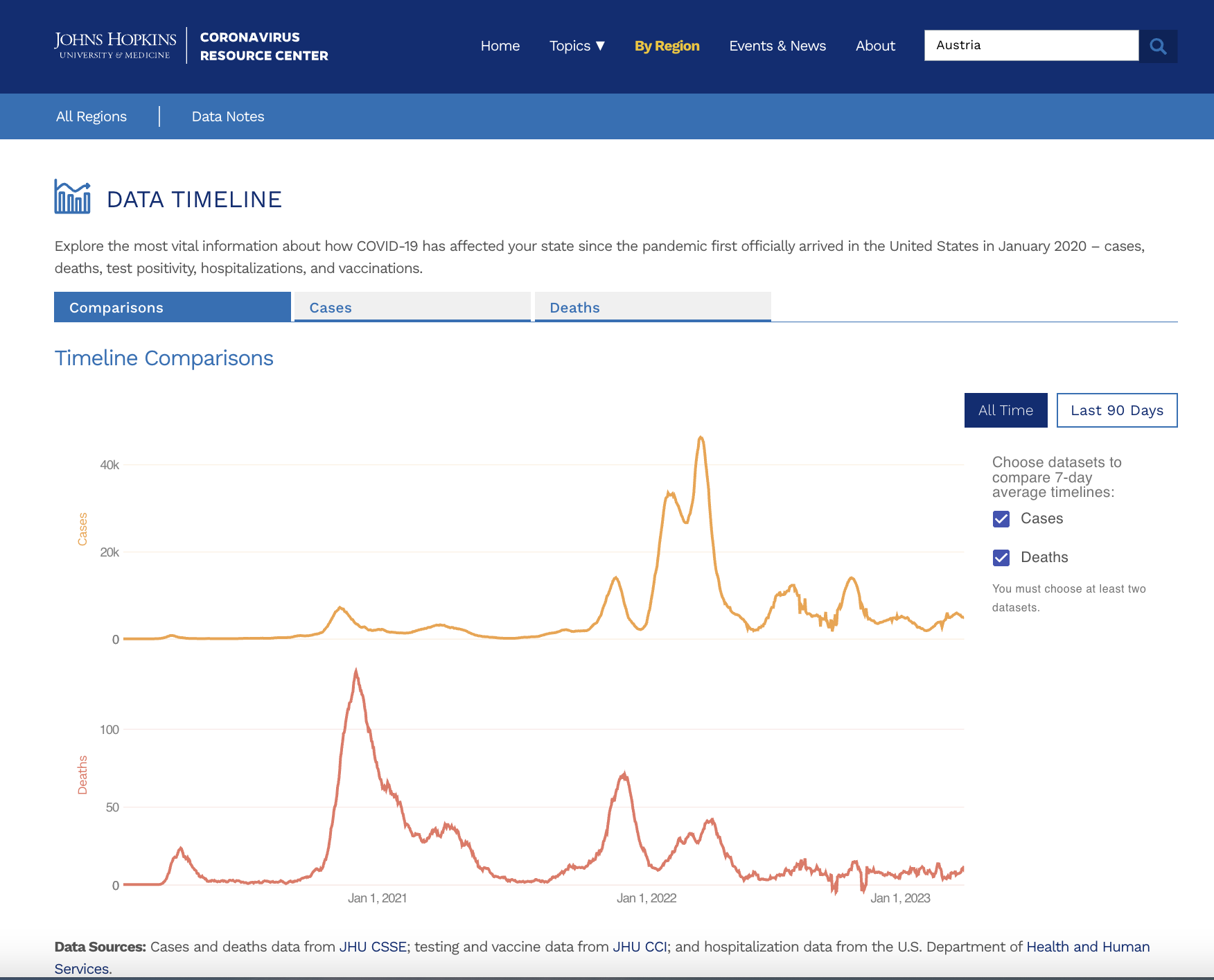Select the All Time range button

[x=1005, y=410]
